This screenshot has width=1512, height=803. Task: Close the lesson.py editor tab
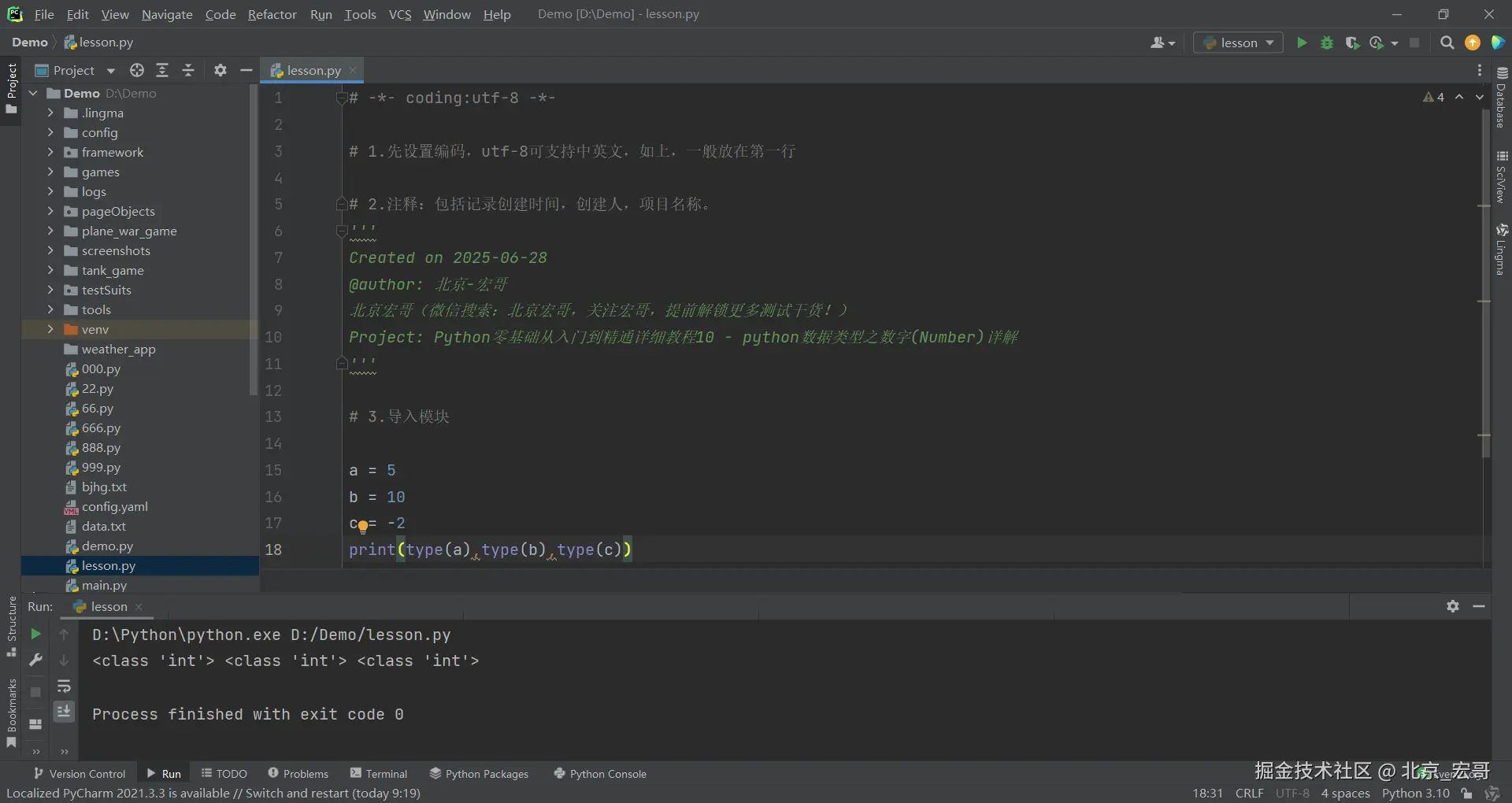point(353,70)
